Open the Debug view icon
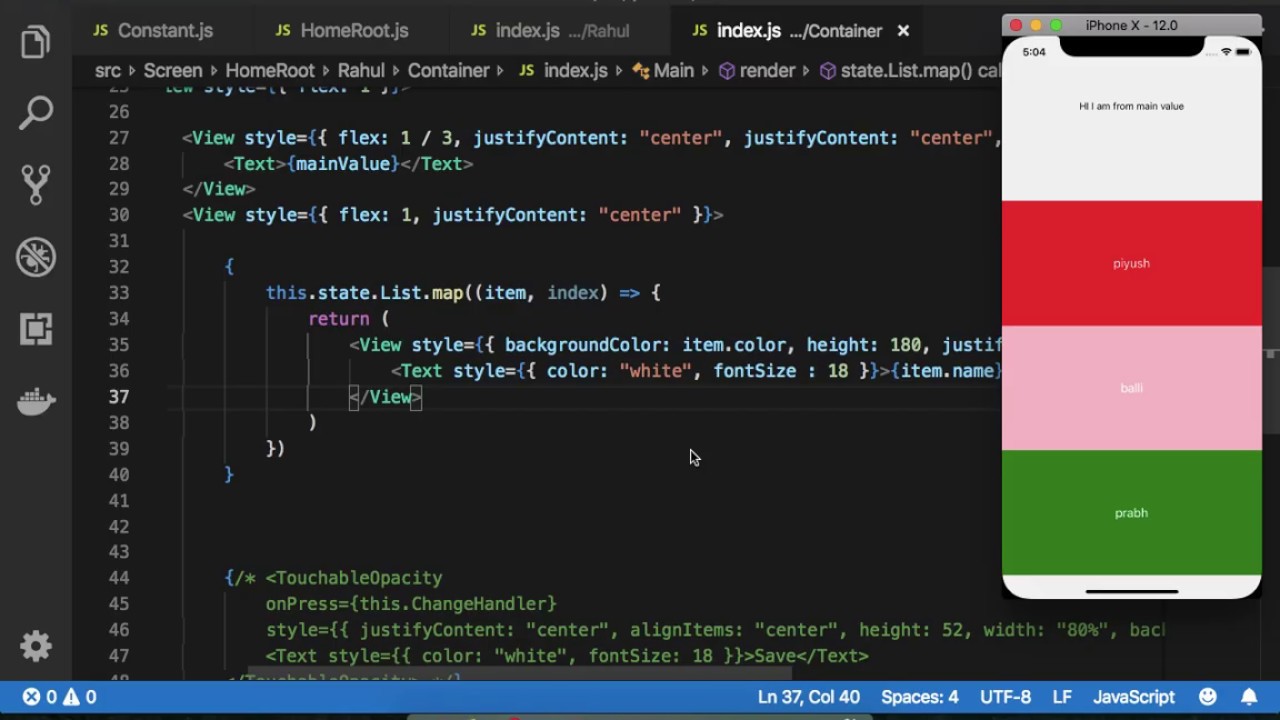 pyautogui.click(x=36, y=257)
